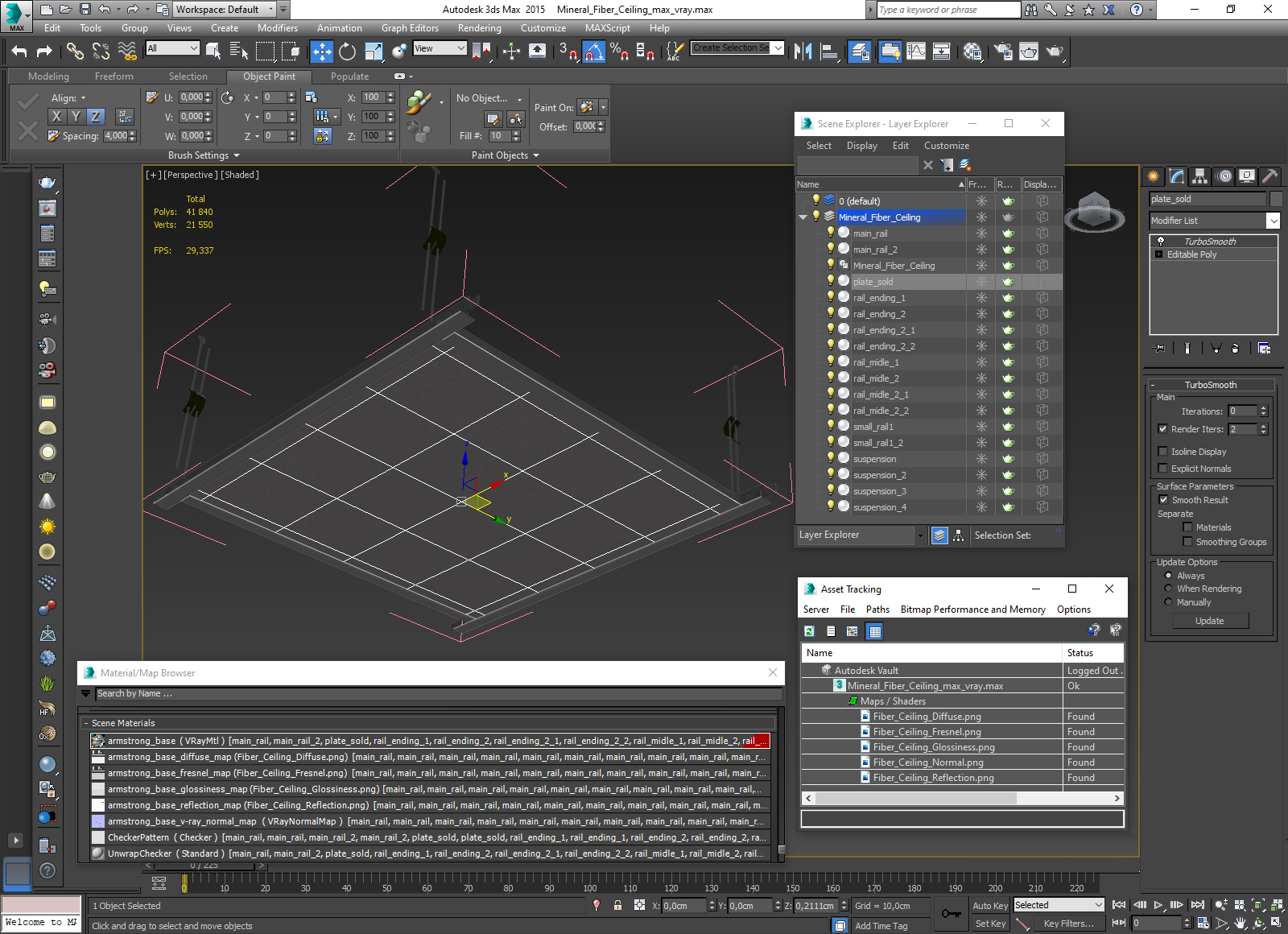Viewport: 1288px width, 934px height.
Task: Click Sort by Hierarchy icon in Layer Explorer
Action: coord(958,535)
